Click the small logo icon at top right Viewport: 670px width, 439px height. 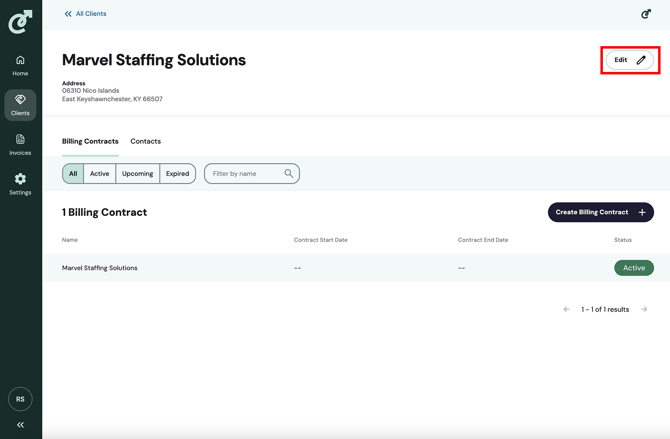[646, 14]
